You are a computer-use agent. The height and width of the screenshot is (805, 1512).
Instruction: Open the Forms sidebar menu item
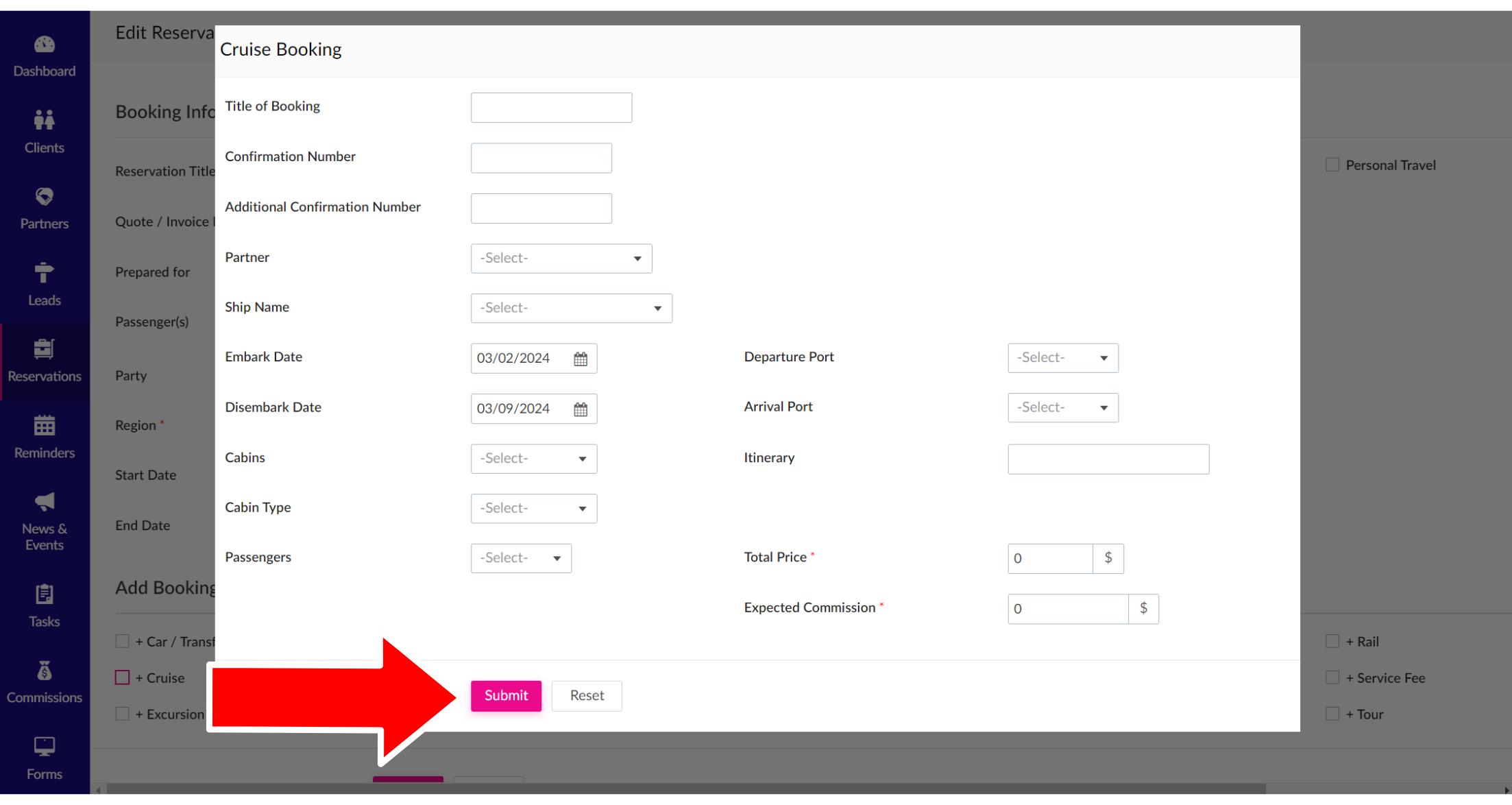(45, 758)
